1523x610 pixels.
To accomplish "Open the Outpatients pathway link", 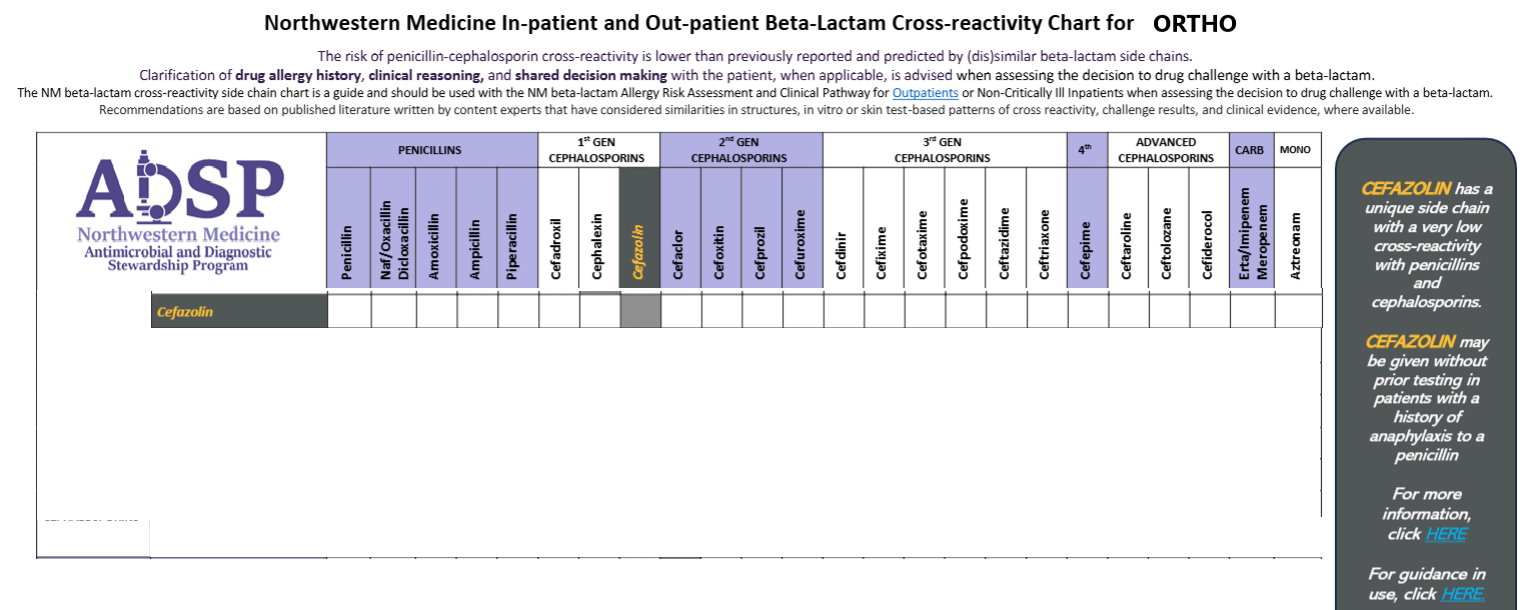I will pyautogui.click(x=925, y=93).
